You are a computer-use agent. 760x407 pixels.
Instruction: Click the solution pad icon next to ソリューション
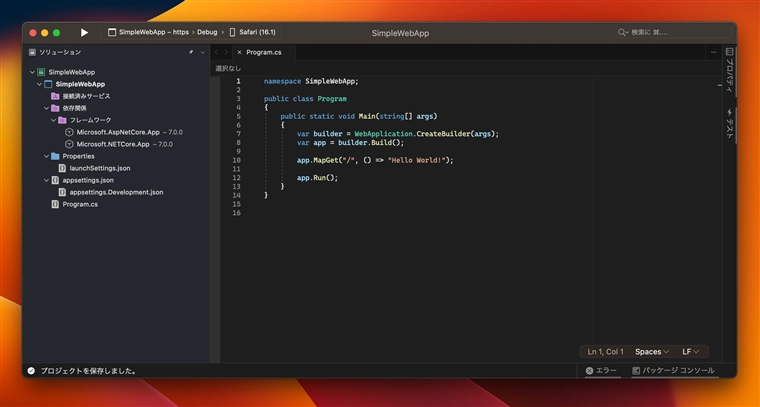(32, 52)
